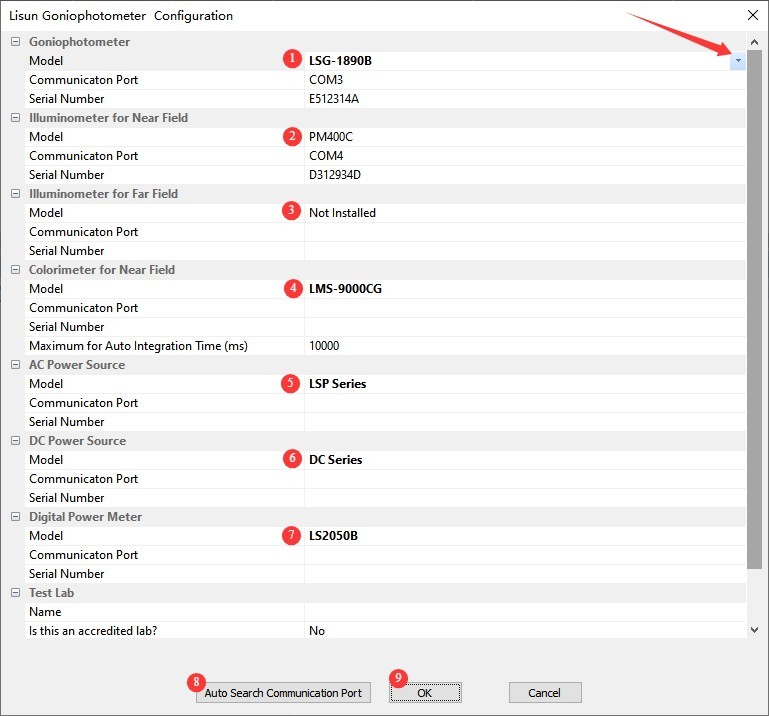
Task: Click AC Power Source Communication Port field
Action: (525, 403)
